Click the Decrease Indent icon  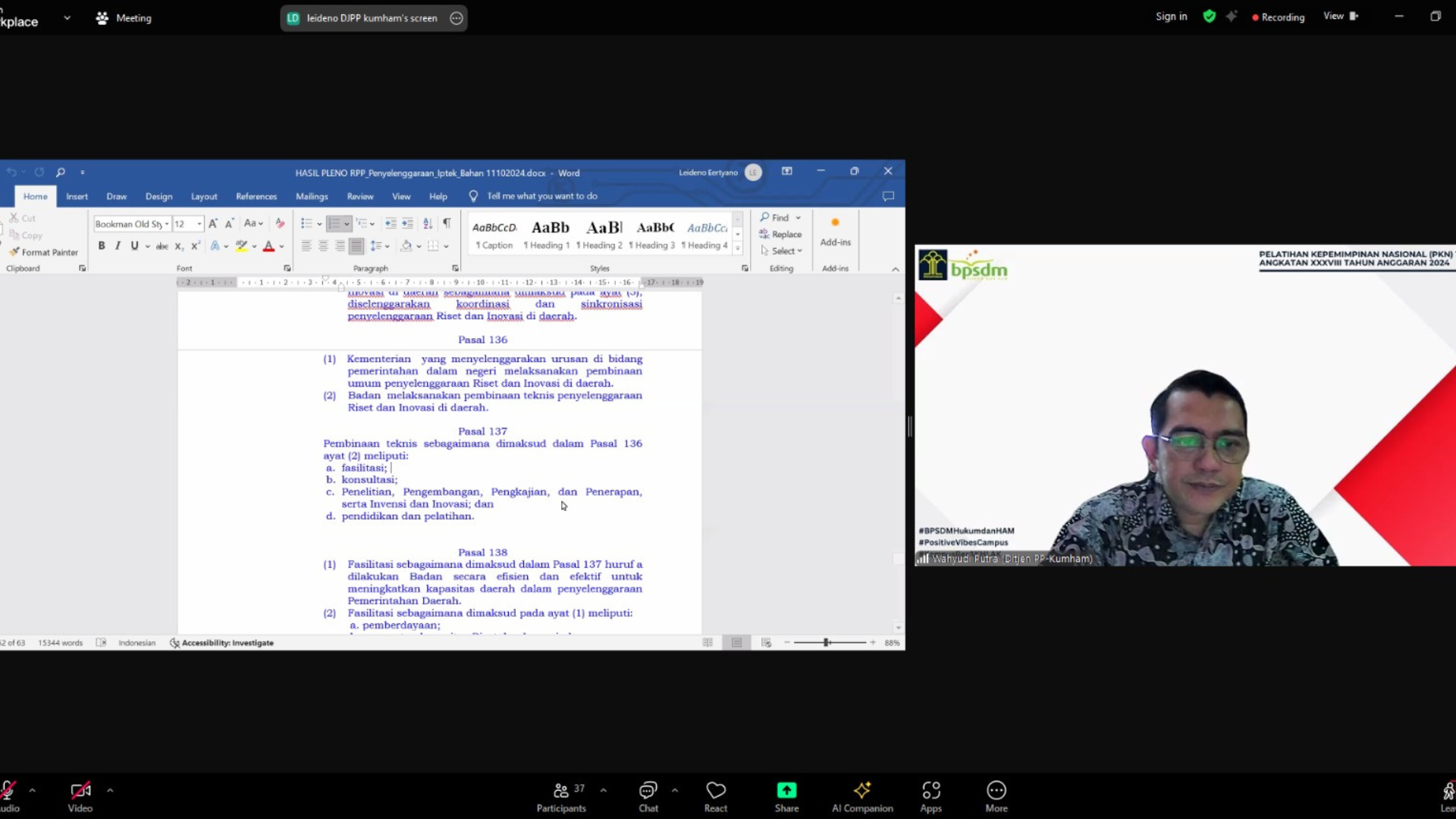pos(391,223)
